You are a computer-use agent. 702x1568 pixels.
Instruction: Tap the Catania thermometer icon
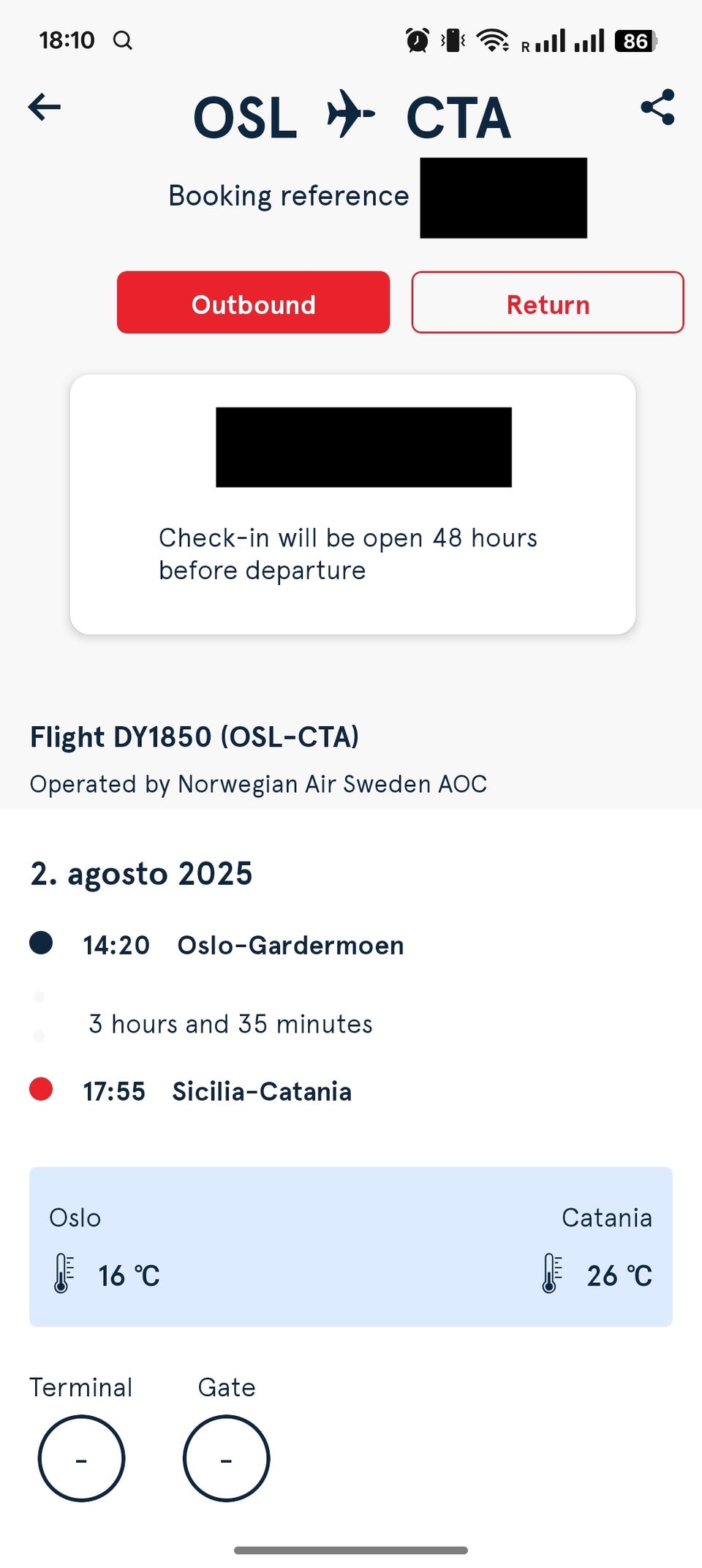(552, 1273)
